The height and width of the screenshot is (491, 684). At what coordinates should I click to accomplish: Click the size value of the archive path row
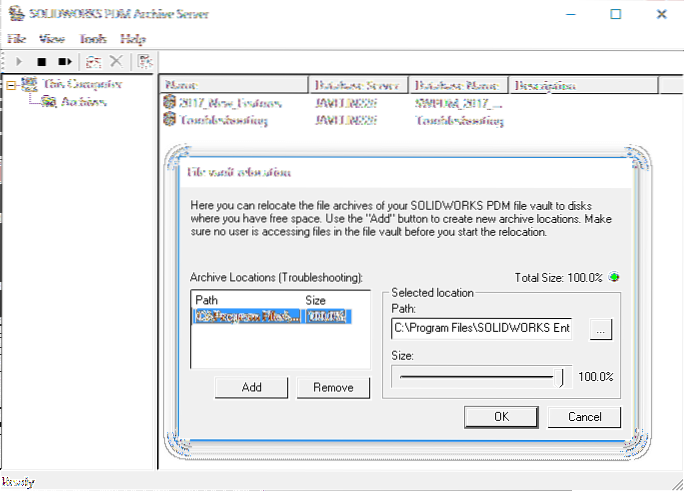pos(326,316)
